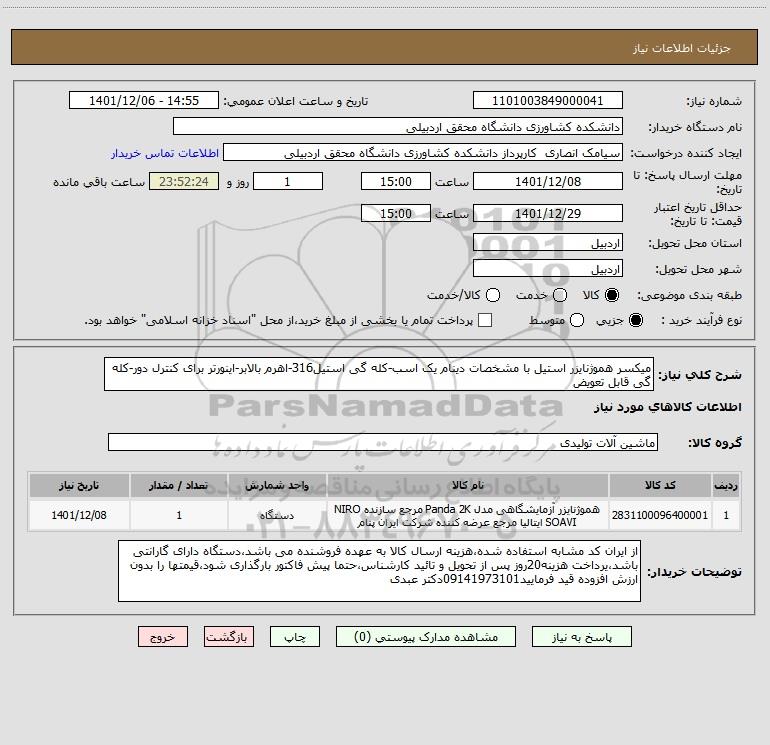770x745 pixels.
Task: Click the request creator name field
Action: 423,153
